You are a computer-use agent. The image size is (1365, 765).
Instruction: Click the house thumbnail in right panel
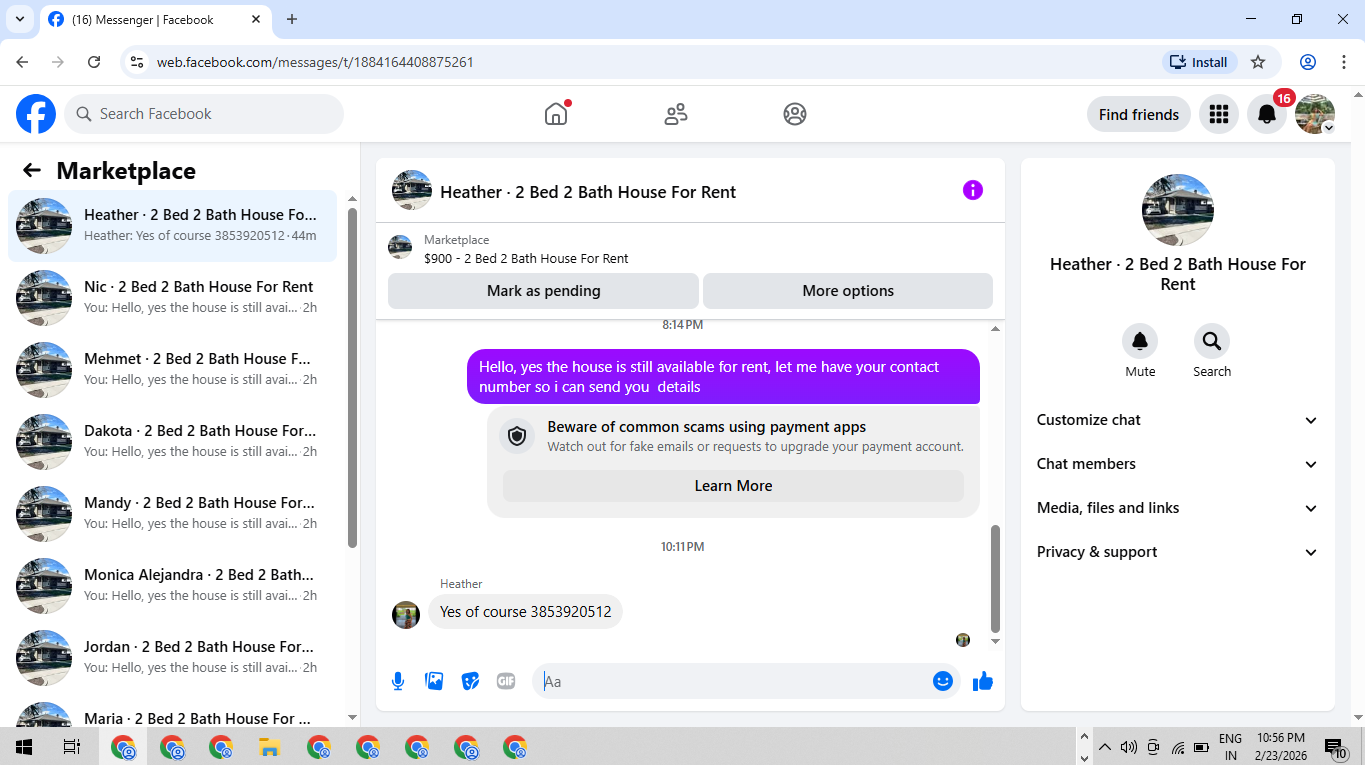pos(1178,210)
